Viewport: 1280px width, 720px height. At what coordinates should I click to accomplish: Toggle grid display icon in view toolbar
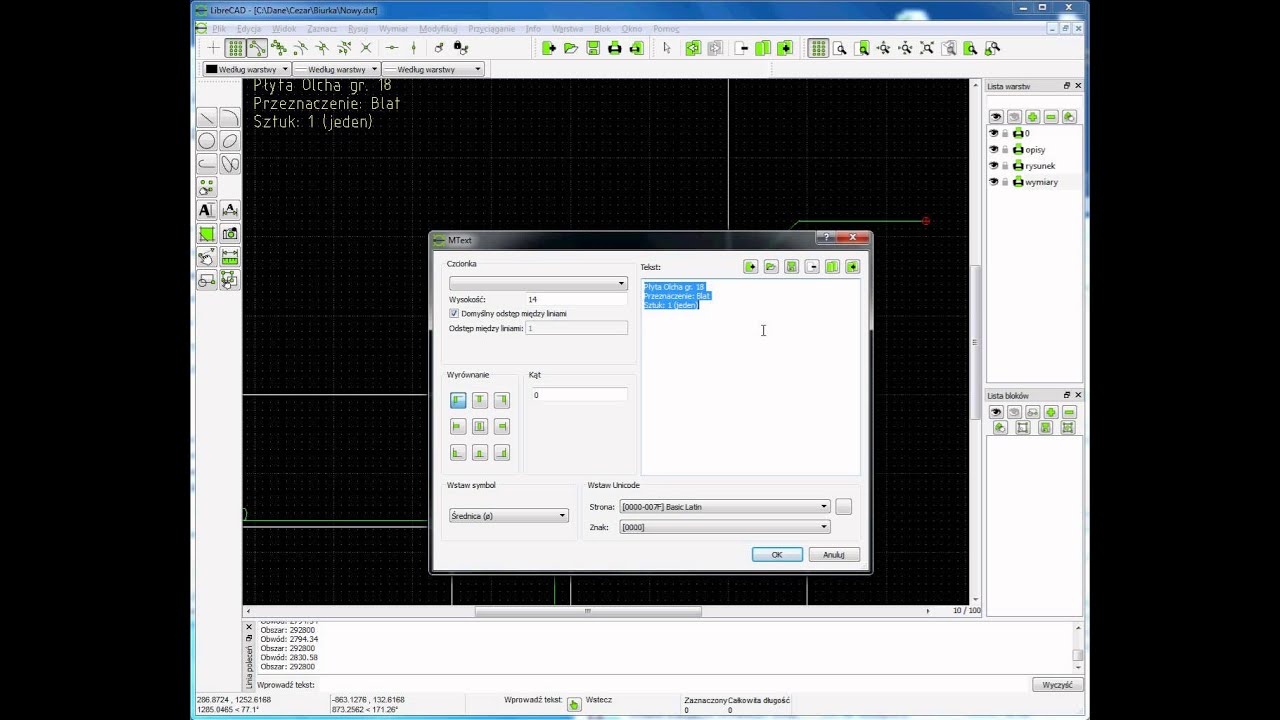818,48
